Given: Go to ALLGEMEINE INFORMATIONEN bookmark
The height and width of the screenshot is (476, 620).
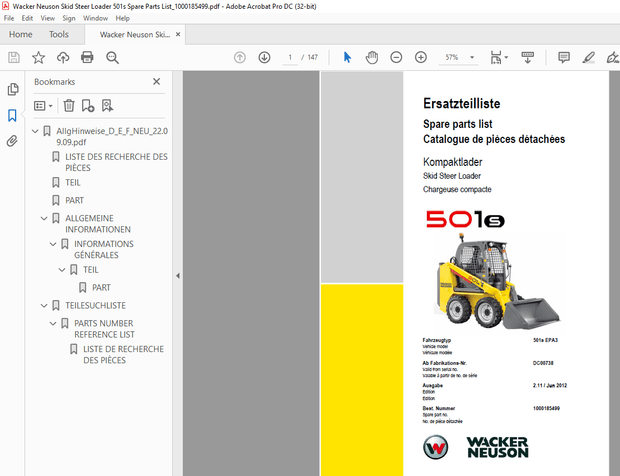Looking at the screenshot, I should click(x=98, y=224).
